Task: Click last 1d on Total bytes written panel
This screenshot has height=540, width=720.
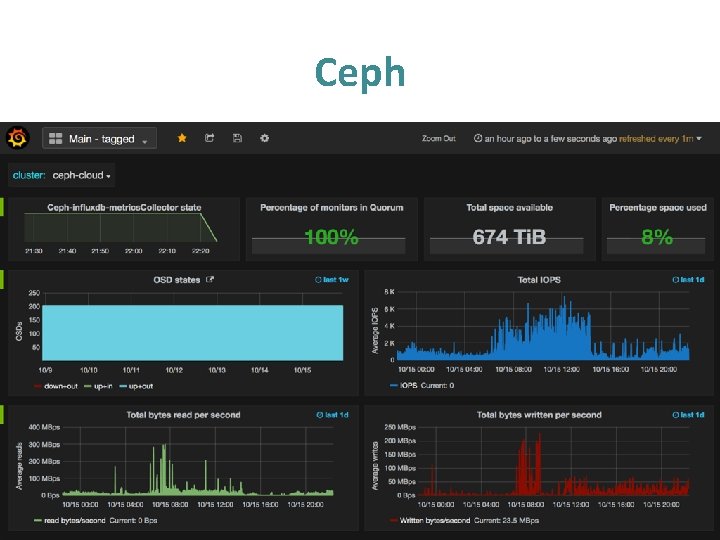Action: click(688, 415)
